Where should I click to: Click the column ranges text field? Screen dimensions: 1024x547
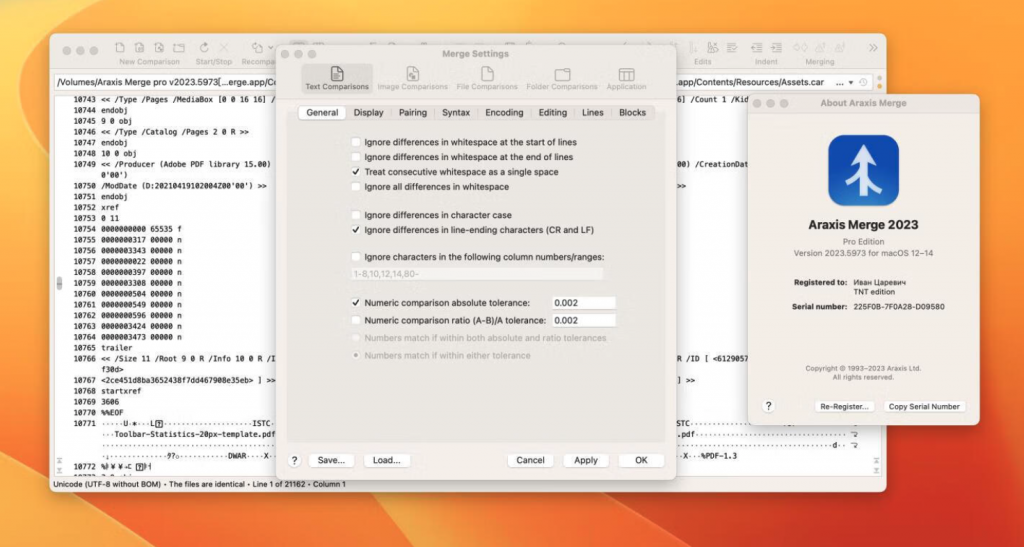(x=477, y=274)
